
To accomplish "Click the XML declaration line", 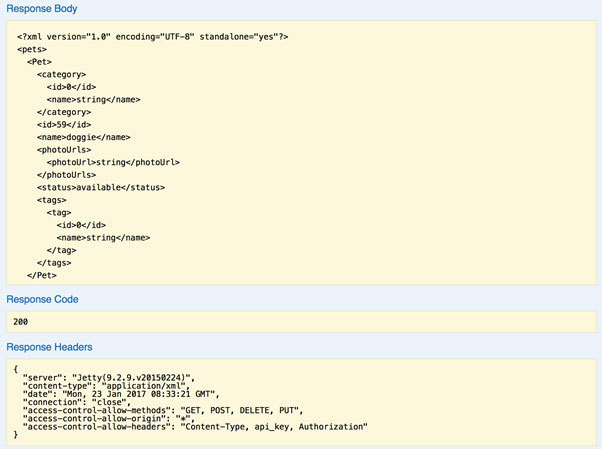I will point(152,37).
